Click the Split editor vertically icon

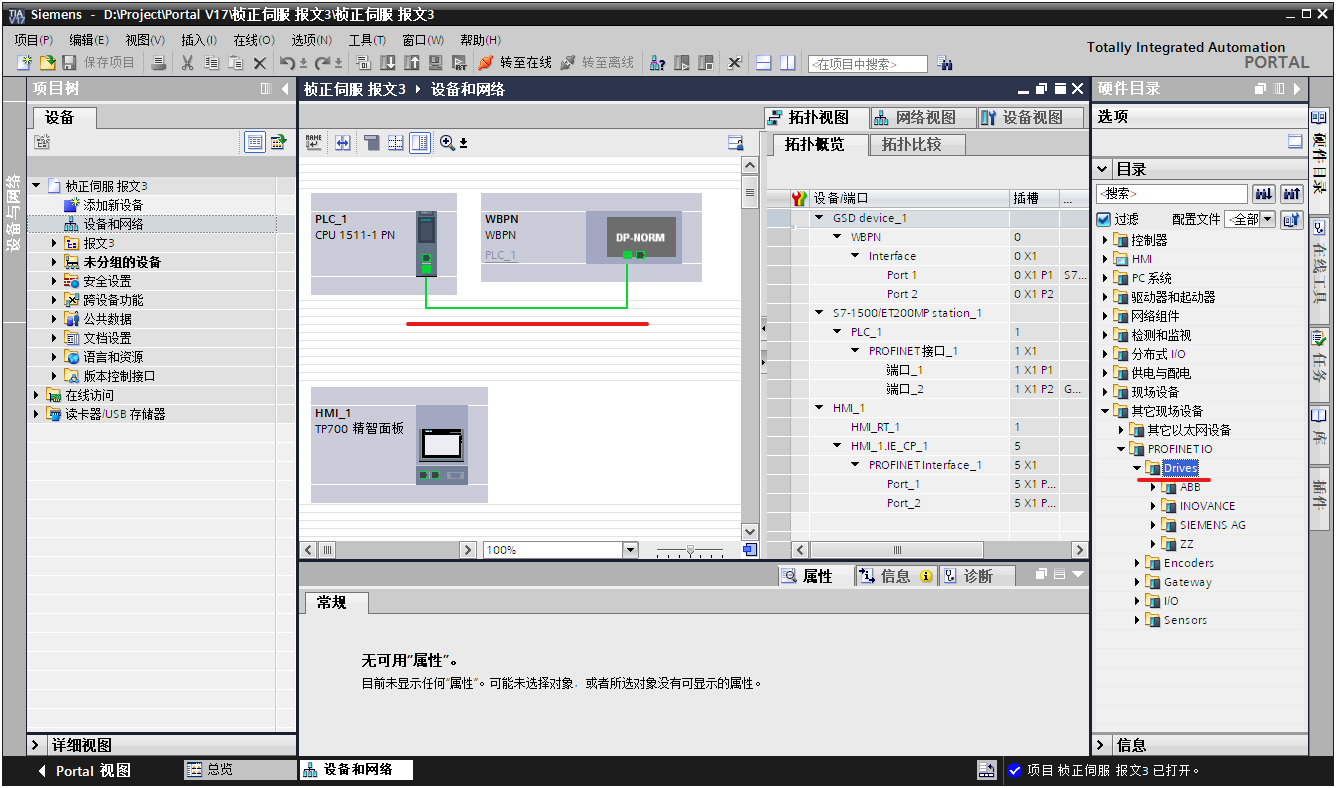[x=788, y=63]
